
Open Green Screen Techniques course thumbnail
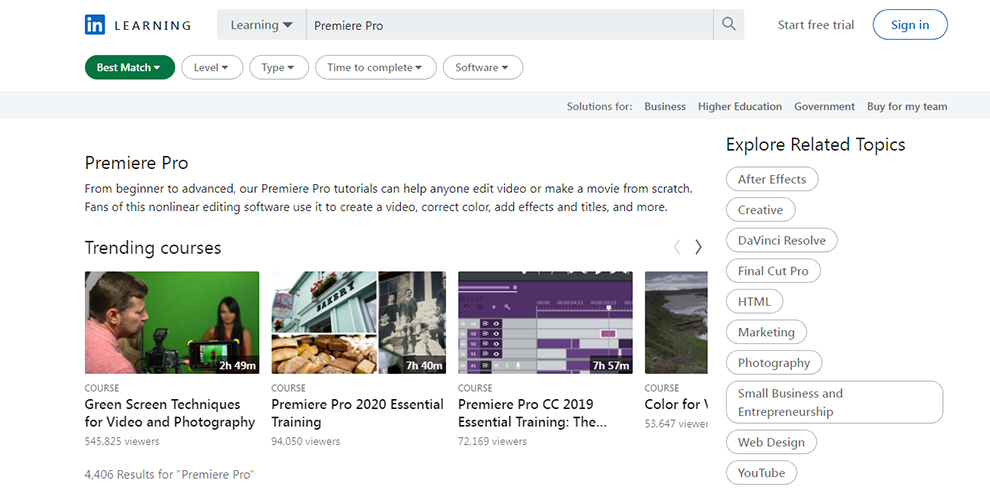pos(172,323)
